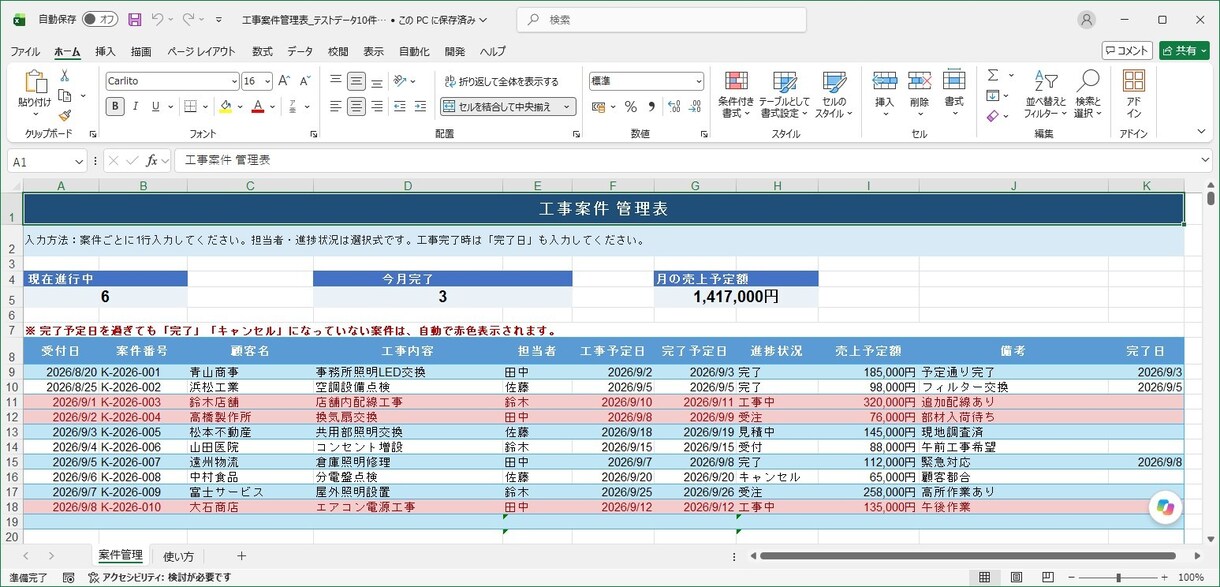Open the Name Box dropdown arrow
1220x587 pixels.
point(79,161)
